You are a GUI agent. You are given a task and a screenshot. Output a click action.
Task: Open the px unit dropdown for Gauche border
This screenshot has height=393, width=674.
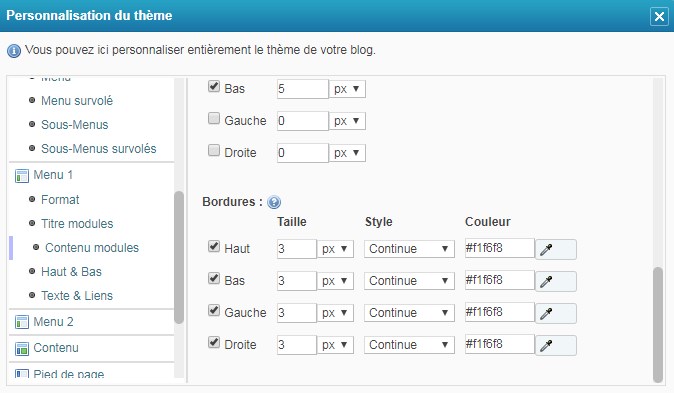coord(335,313)
